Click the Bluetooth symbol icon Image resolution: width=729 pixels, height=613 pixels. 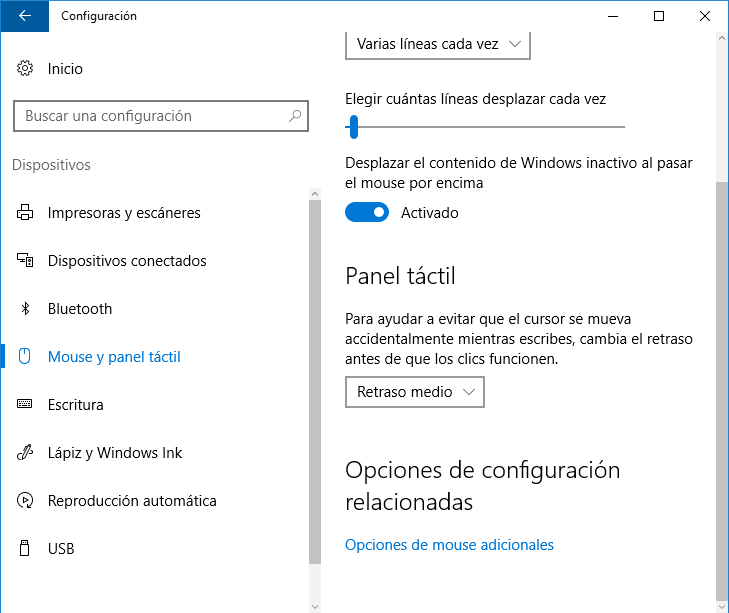click(x=25, y=309)
